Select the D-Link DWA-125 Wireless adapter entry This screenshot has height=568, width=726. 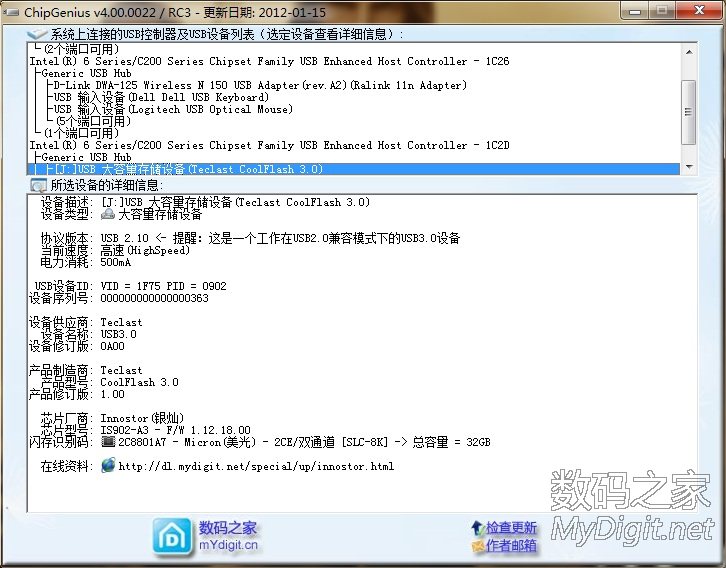click(x=260, y=85)
